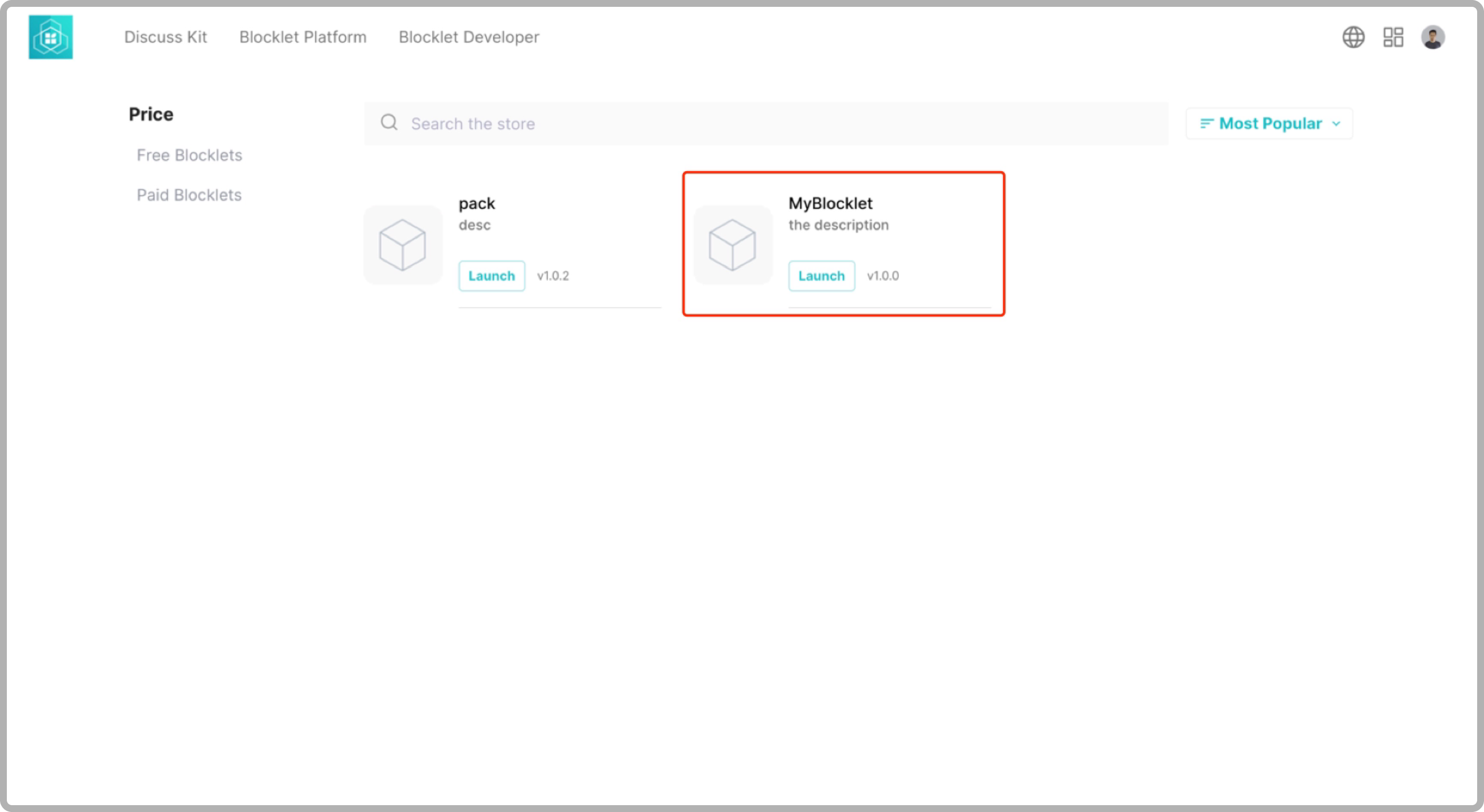1484x812 pixels.
Task: Open the Blocklet Platform menu item
Action: (303, 37)
